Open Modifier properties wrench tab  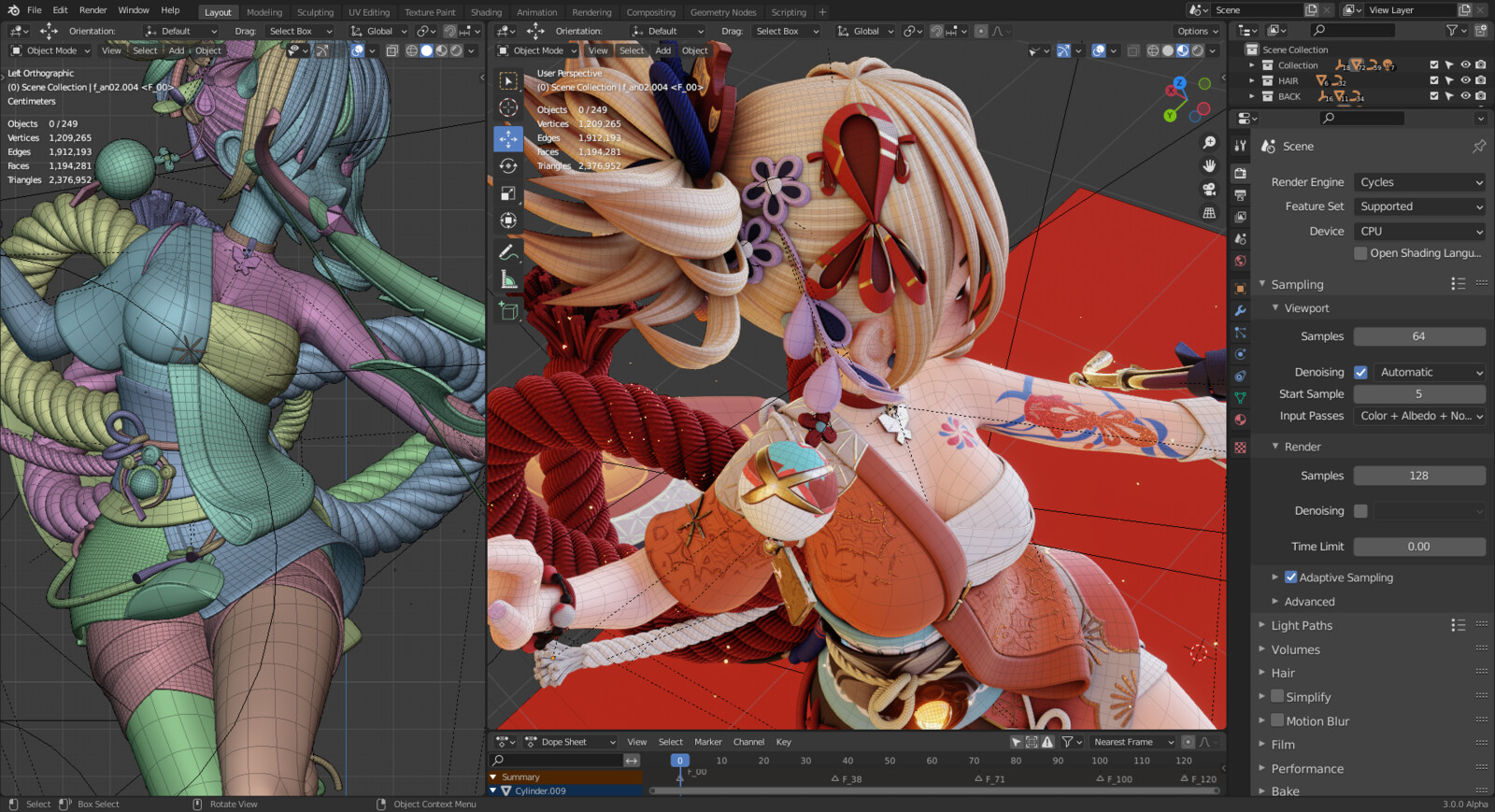point(1240,310)
